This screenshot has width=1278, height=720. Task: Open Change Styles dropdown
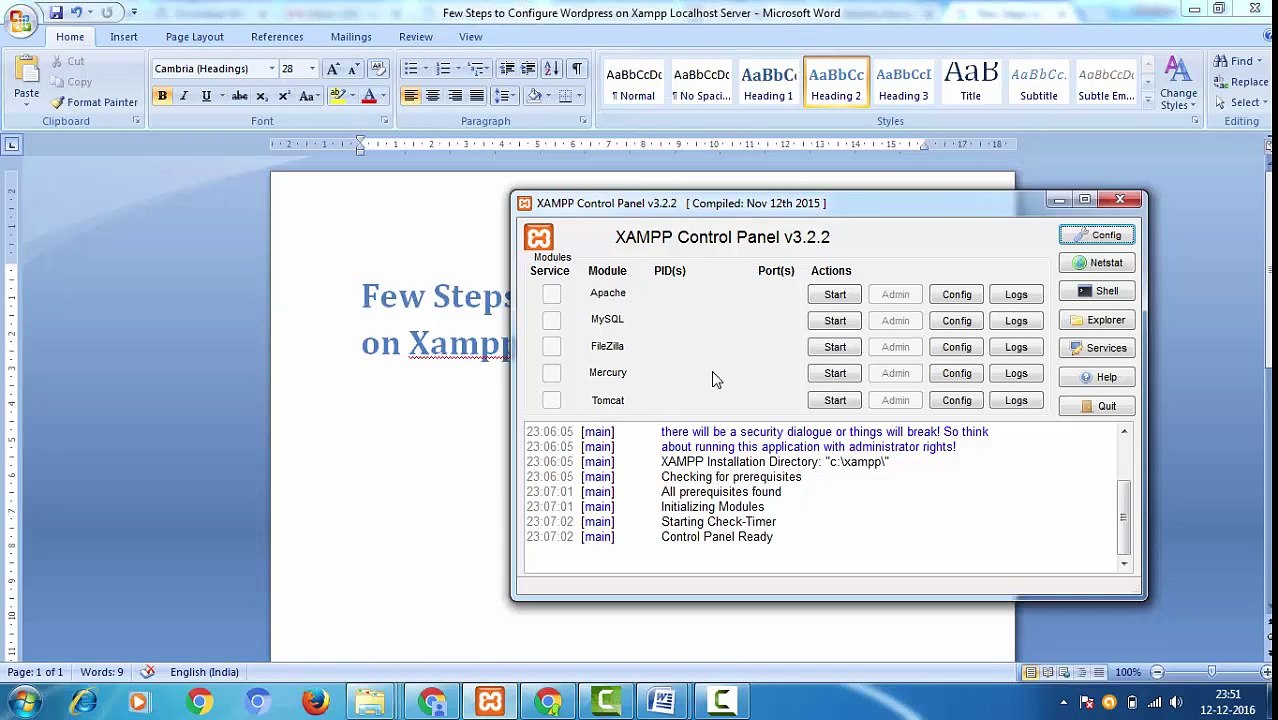click(1178, 84)
